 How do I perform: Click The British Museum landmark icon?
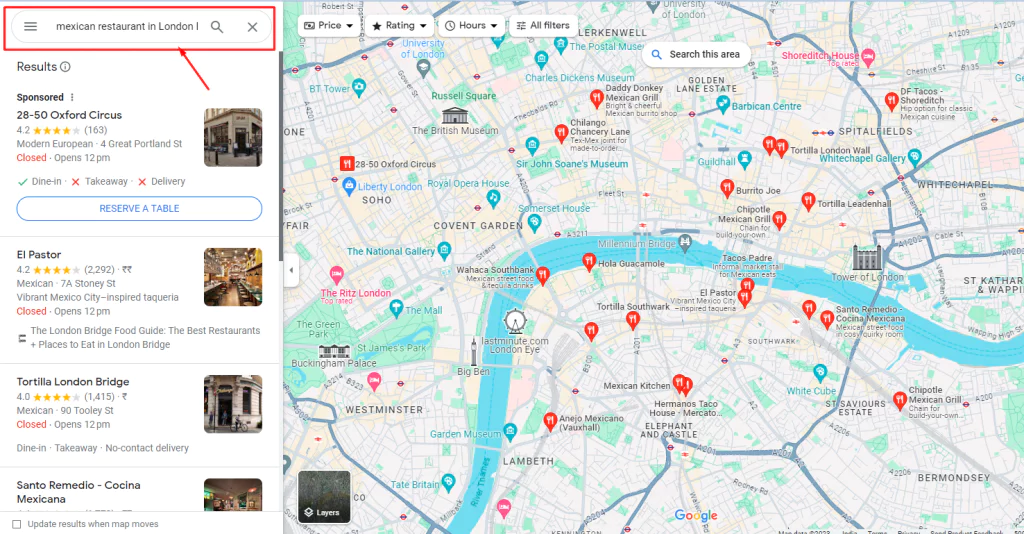click(x=455, y=116)
